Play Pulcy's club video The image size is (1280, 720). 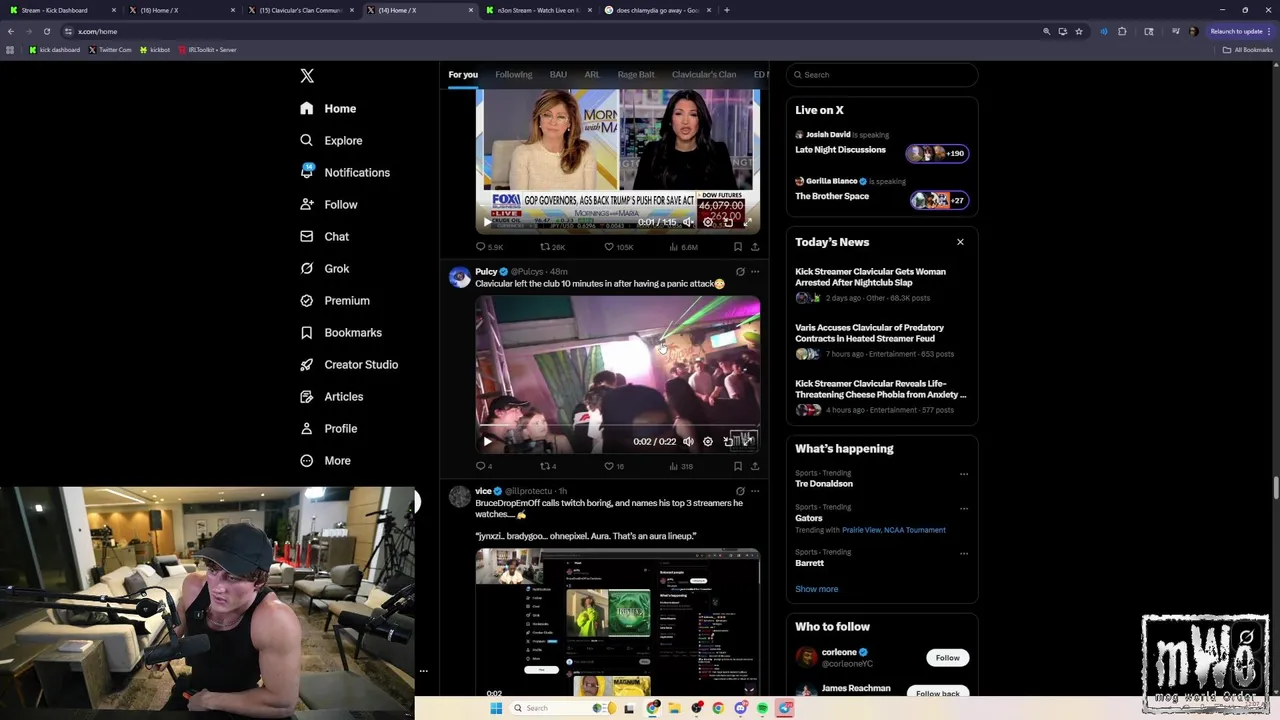[487, 441]
